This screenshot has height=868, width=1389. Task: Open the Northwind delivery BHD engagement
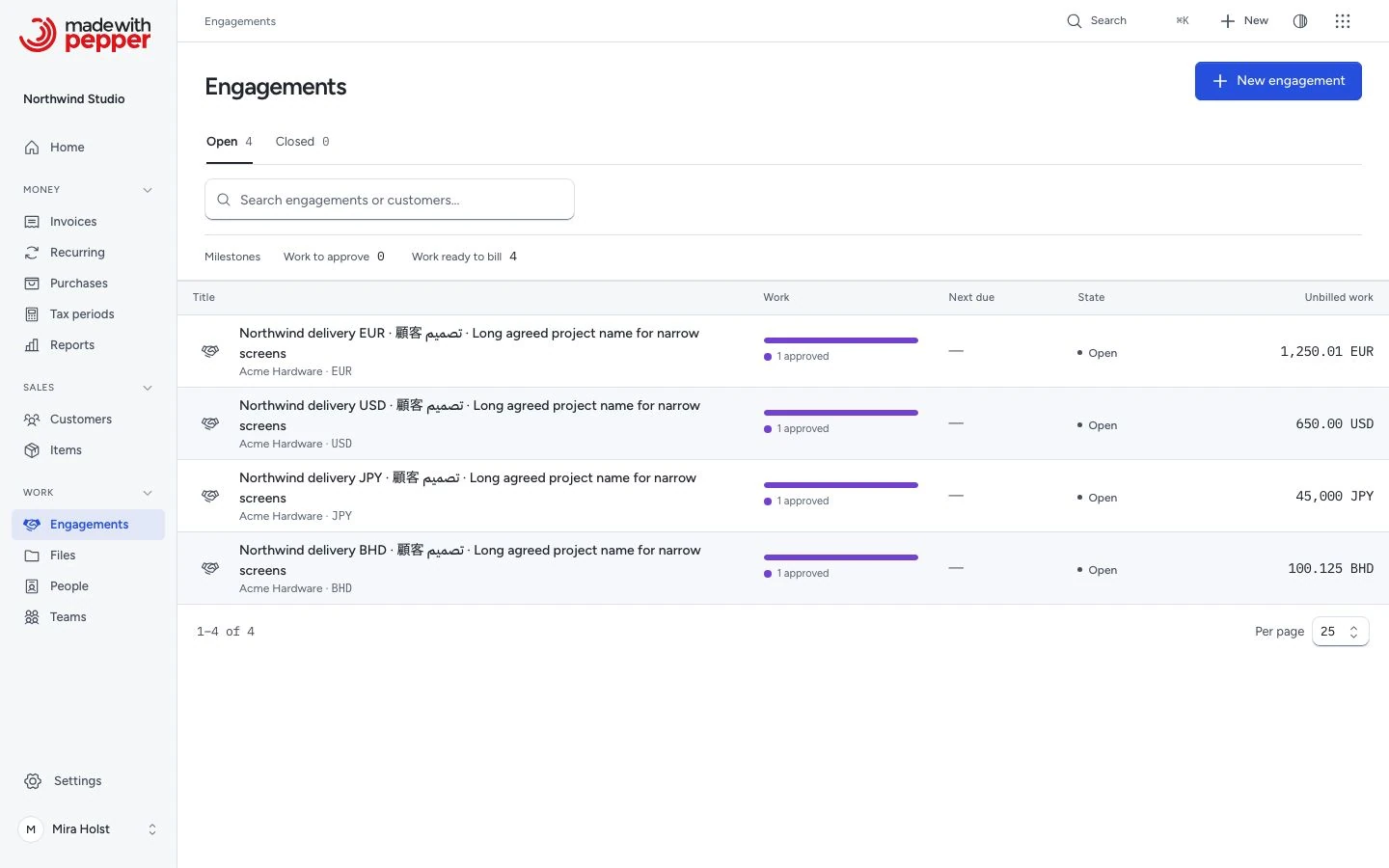(x=471, y=560)
